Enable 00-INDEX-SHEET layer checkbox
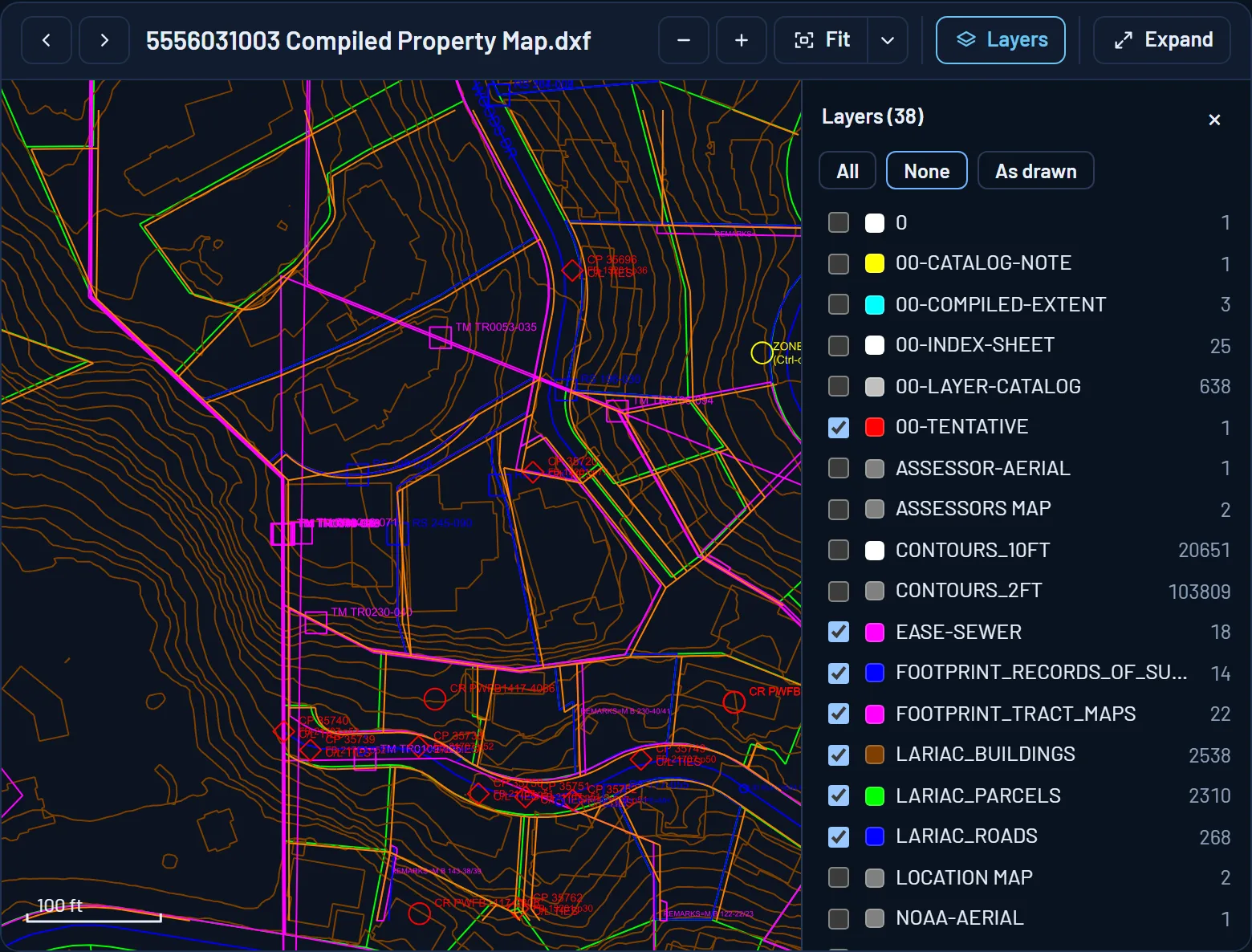 pos(839,345)
